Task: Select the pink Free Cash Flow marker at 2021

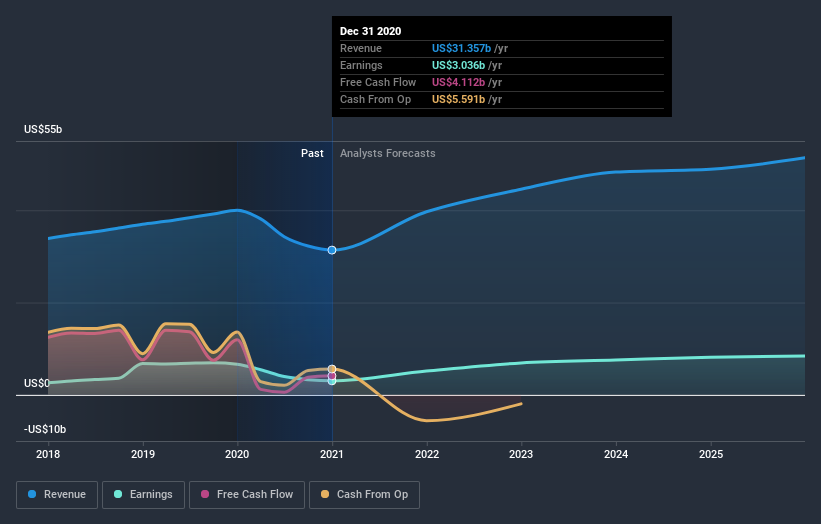Action: pos(332,376)
